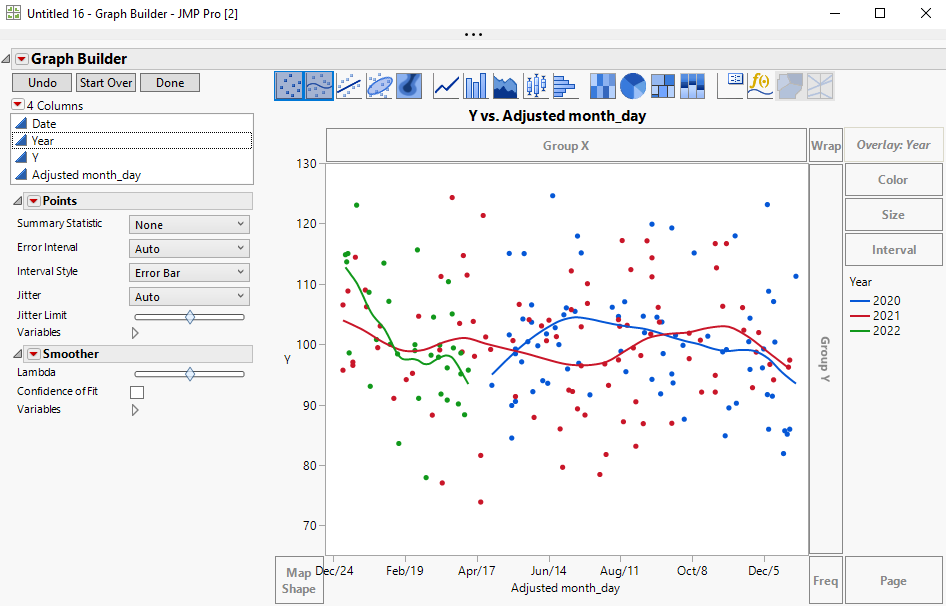Select the Smoother element icon
The image size is (946, 606).
319,86
